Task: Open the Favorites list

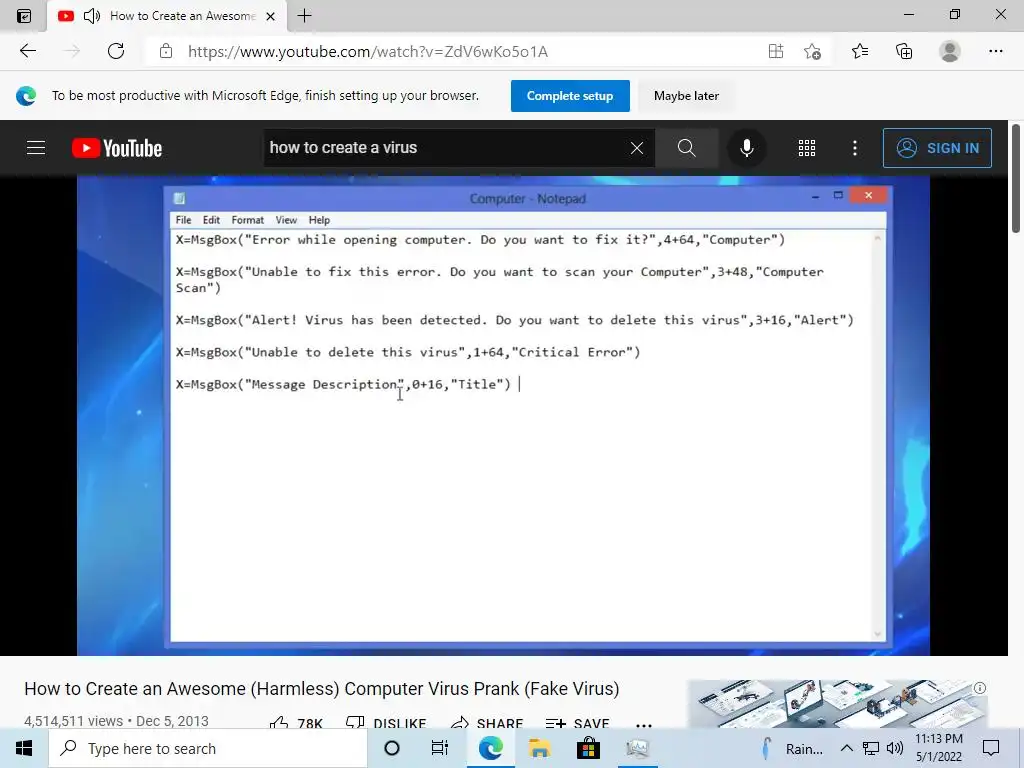Action: pyautogui.click(x=860, y=51)
